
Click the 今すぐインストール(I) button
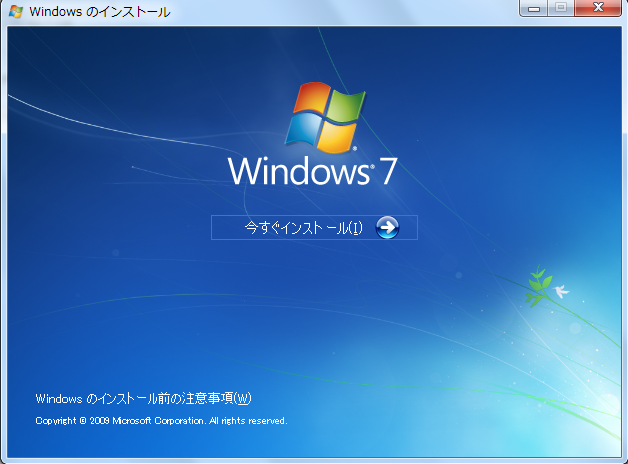(314, 227)
